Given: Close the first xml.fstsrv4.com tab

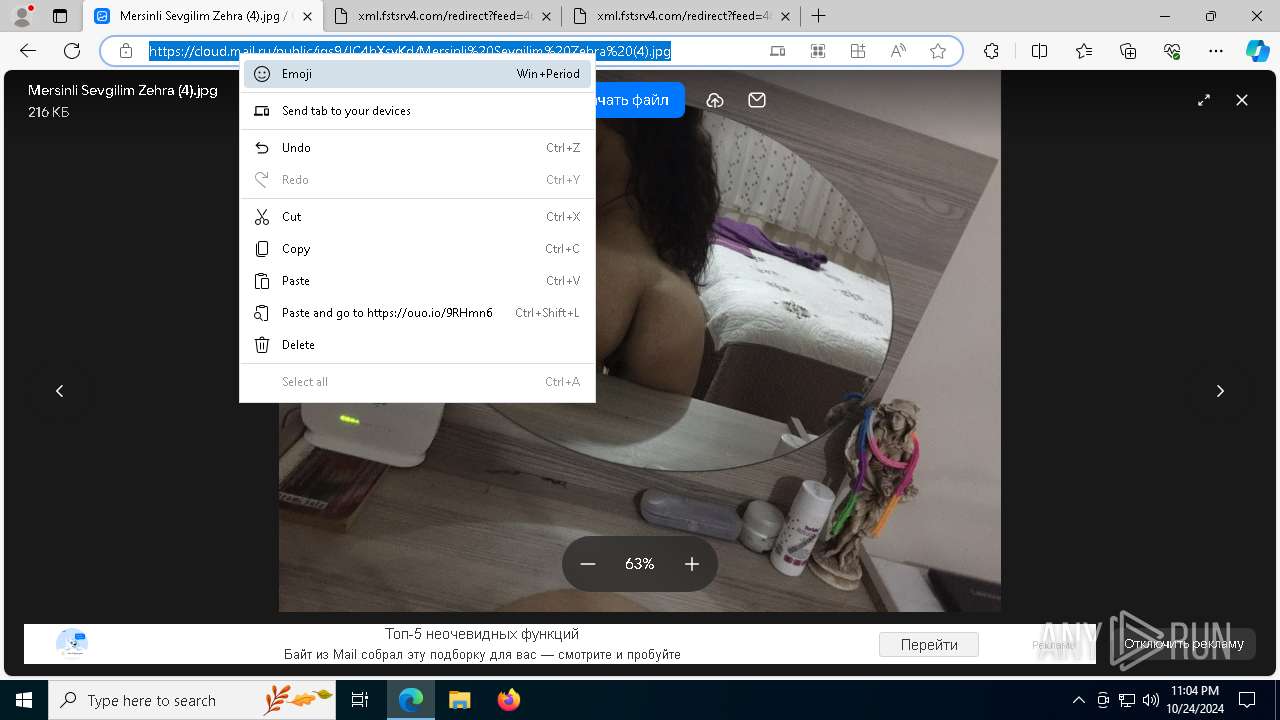Looking at the screenshot, I should pos(546,16).
